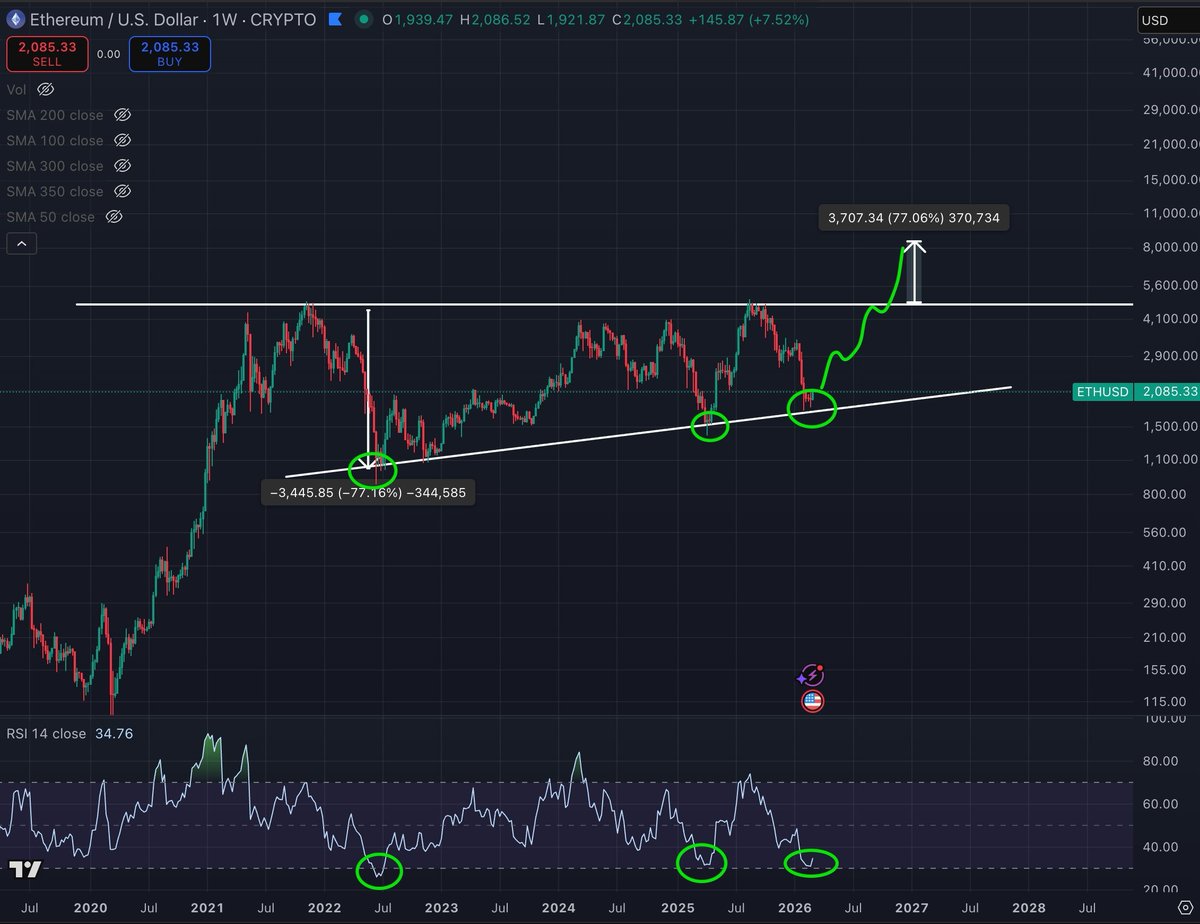
Task: Click the RSI value 34.76
Action: 113,734
